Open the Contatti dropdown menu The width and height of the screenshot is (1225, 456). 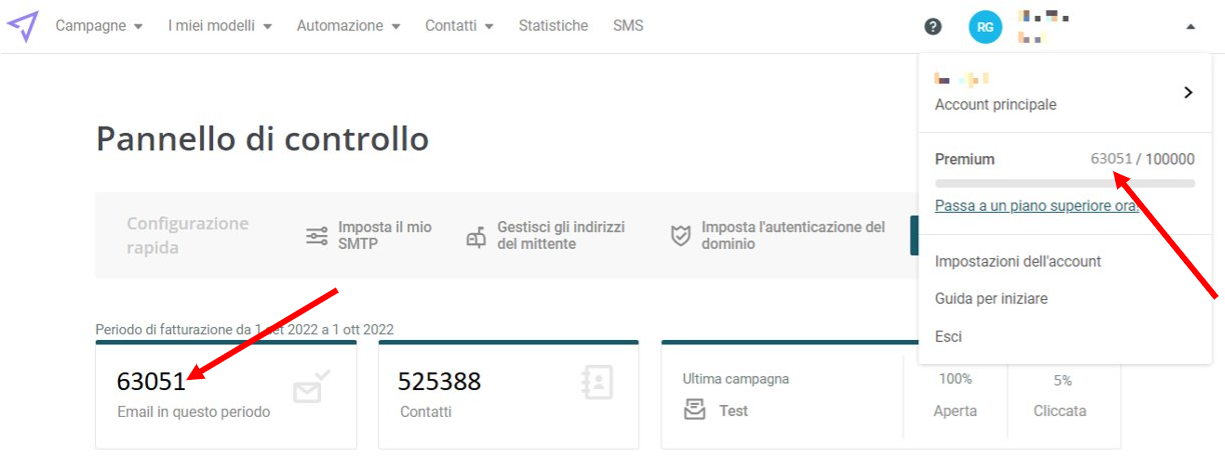[x=459, y=26]
